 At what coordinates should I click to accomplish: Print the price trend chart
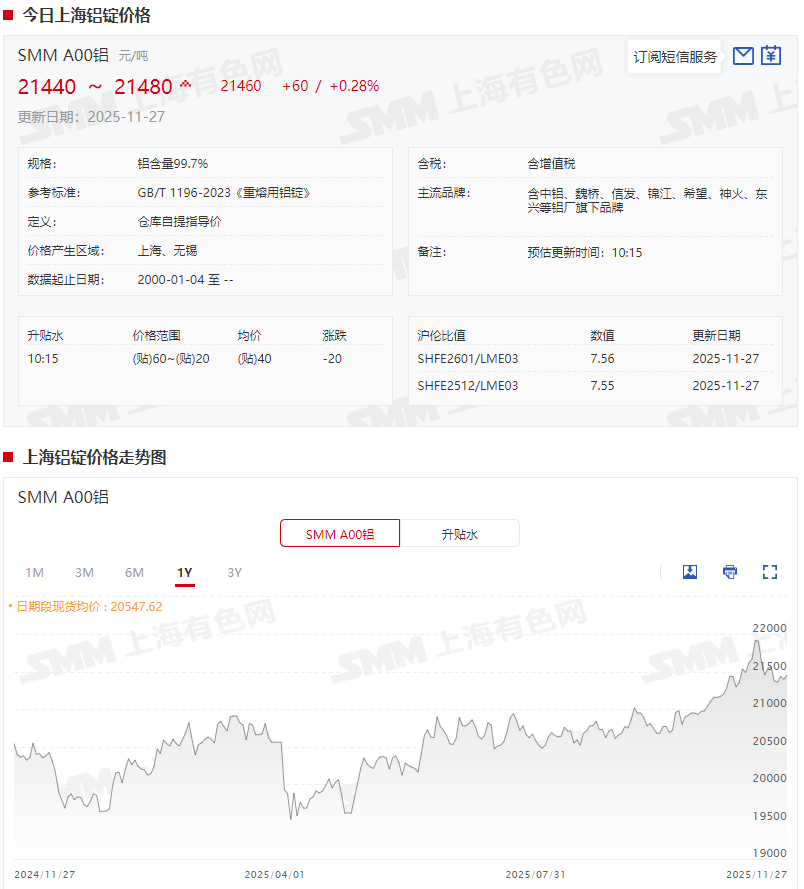730,572
